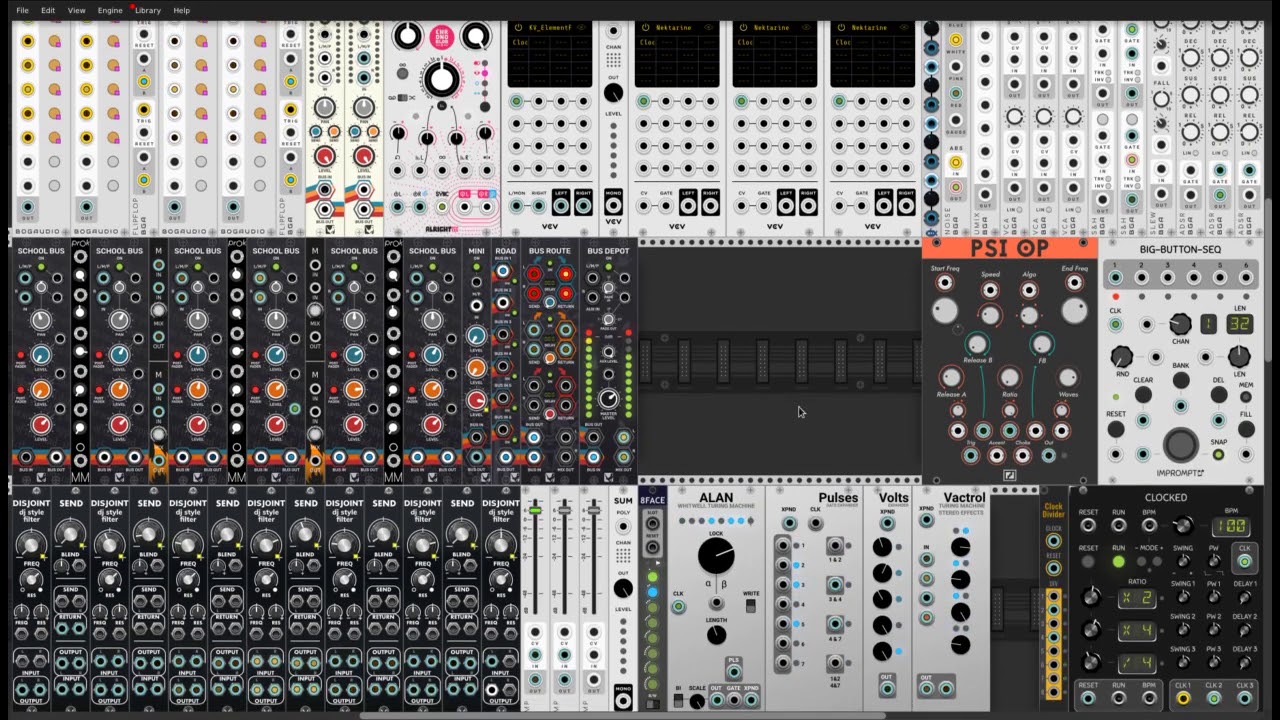Open the Edit menu
Screen dimensions: 1280x720
48,10
